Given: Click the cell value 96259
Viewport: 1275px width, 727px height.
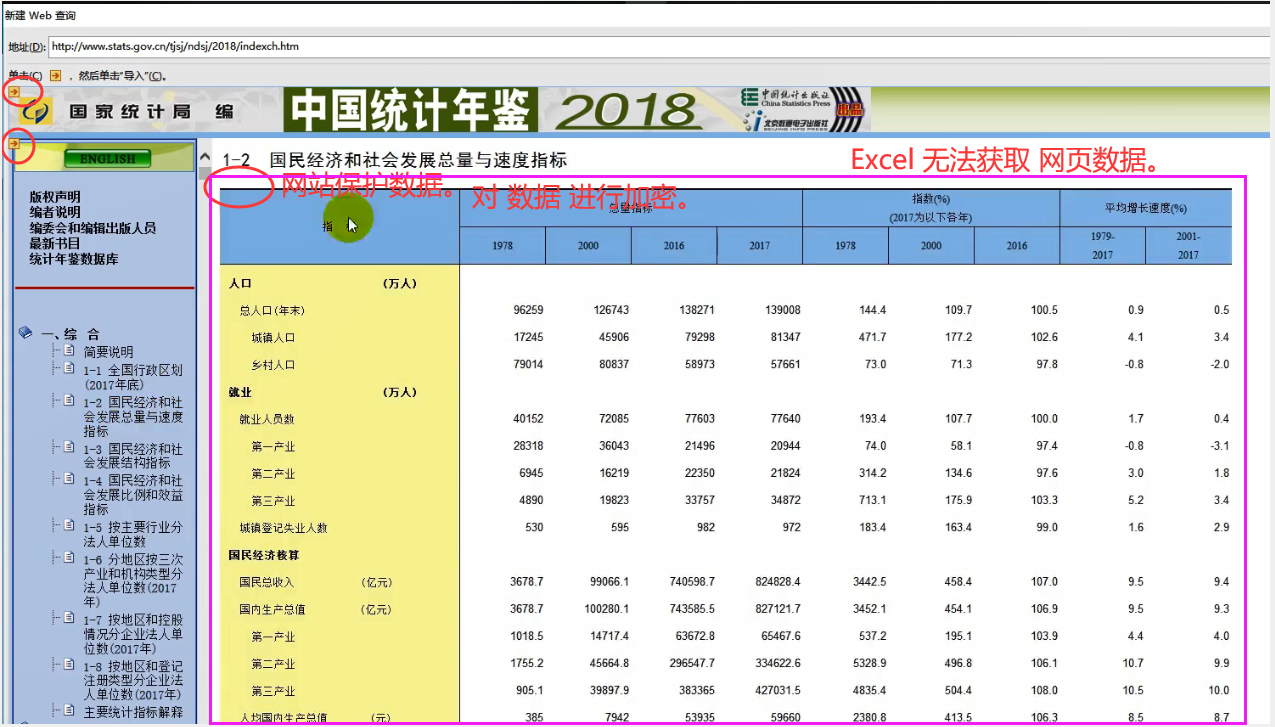Looking at the screenshot, I should click(528, 310).
